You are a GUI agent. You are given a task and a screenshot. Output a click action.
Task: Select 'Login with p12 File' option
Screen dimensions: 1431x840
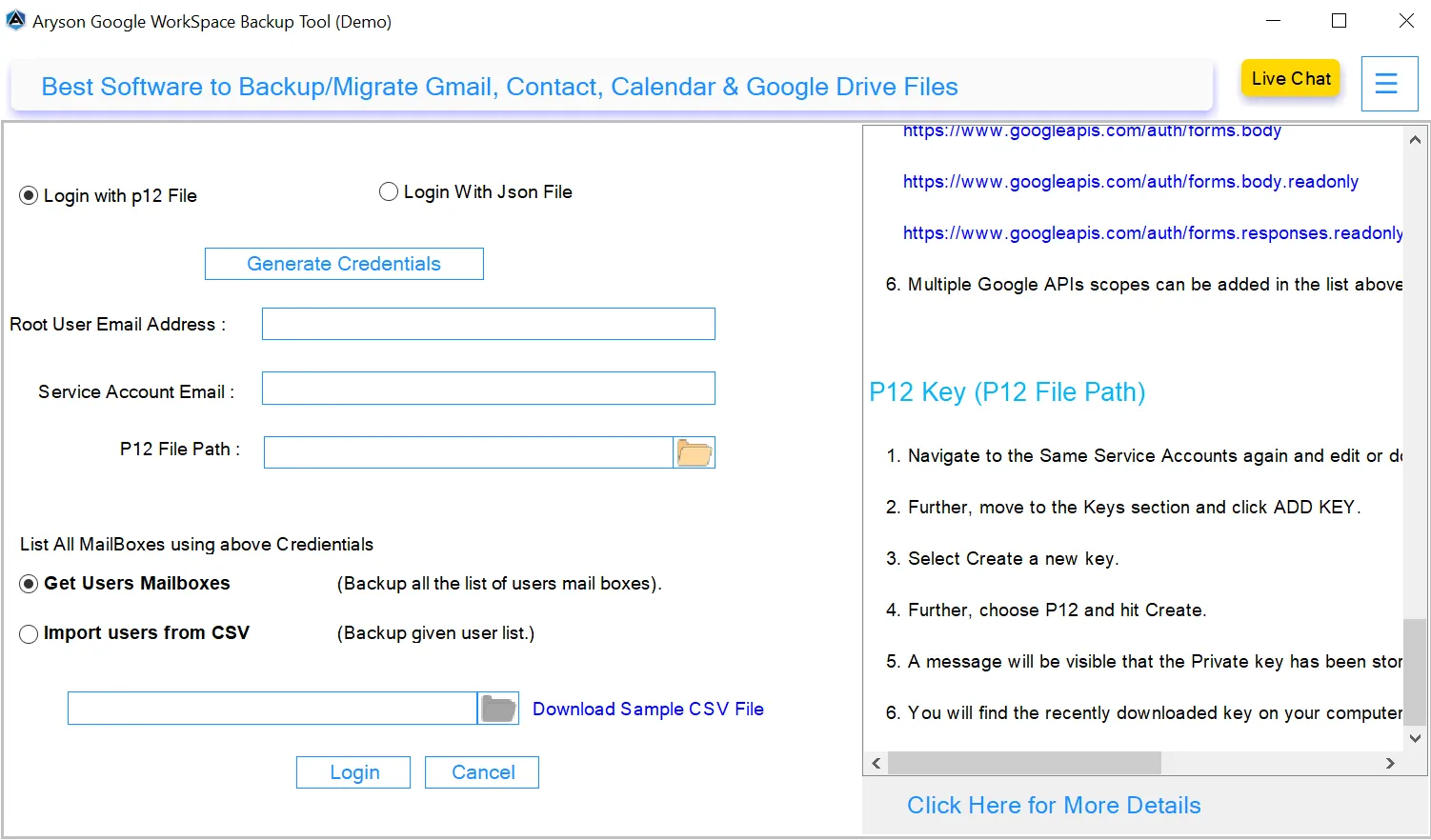point(30,195)
